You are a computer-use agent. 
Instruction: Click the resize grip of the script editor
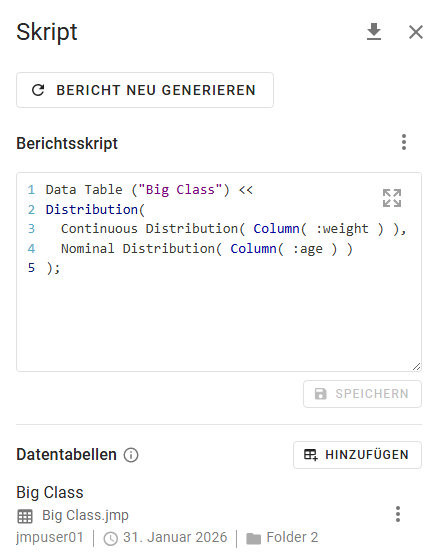pyautogui.click(x=416, y=366)
